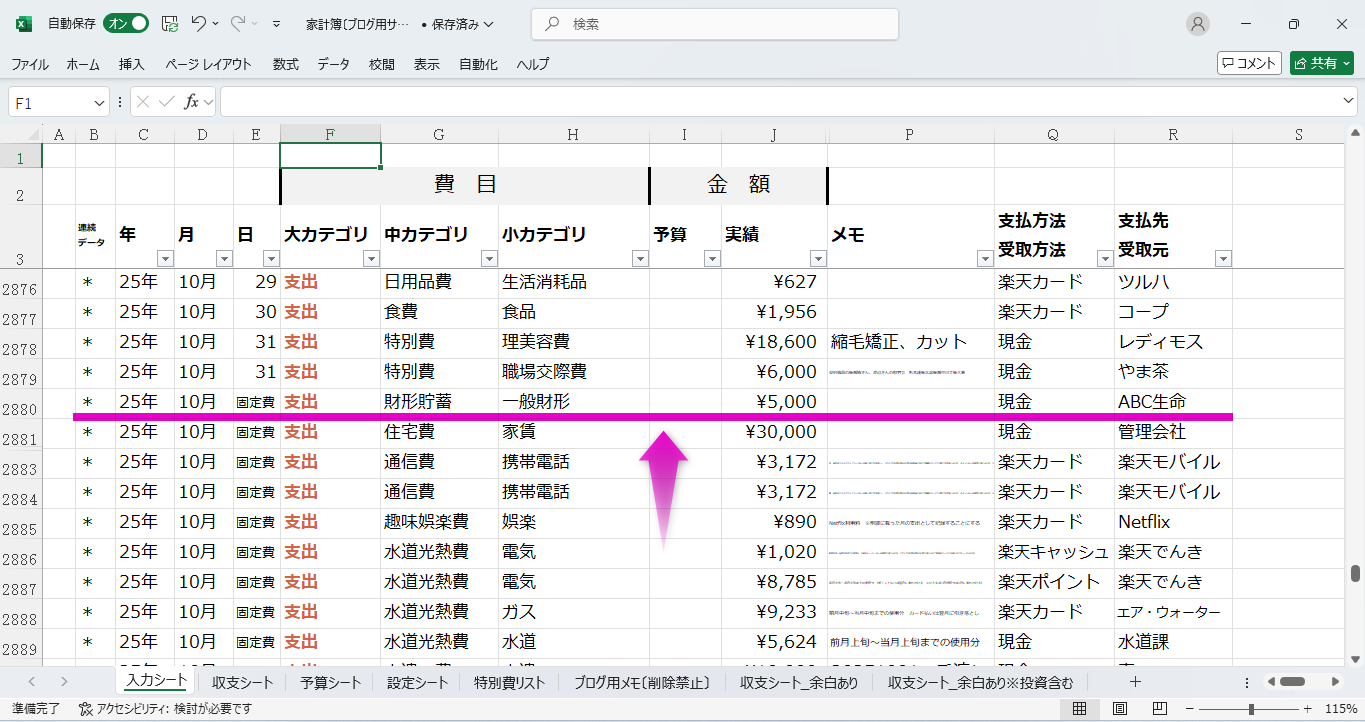Click the zoom in plus icon
Image resolution: width=1365 pixels, height=722 pixels.
click(1309, 708)
